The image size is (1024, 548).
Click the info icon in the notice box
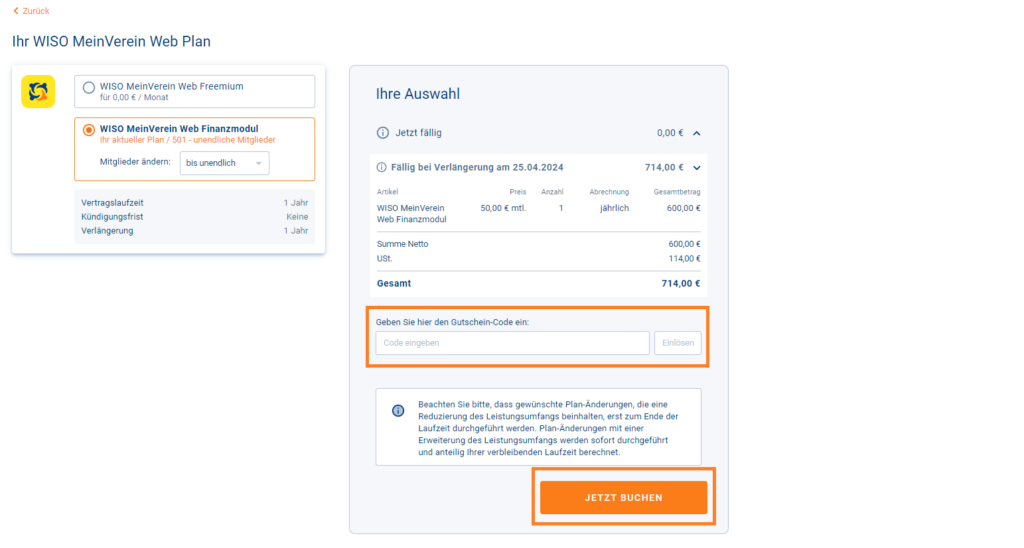pos(398,411)
